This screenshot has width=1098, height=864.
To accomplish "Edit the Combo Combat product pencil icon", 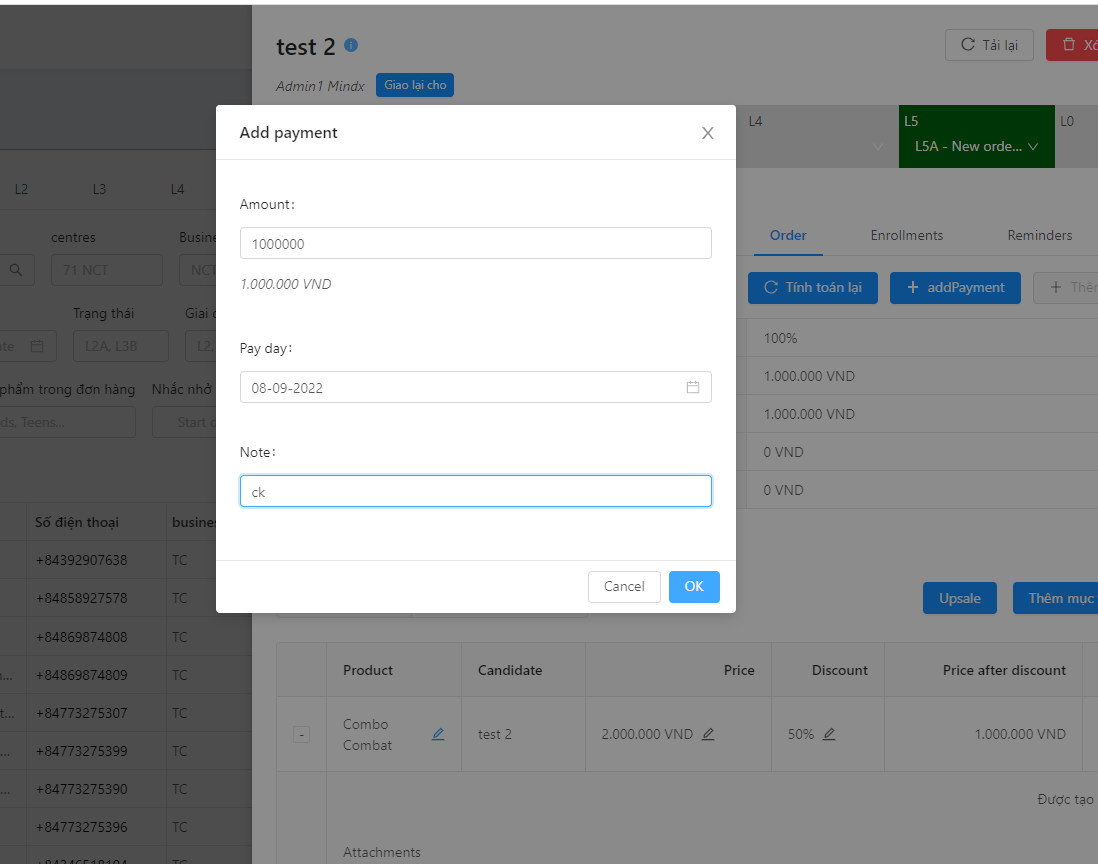I will (438, 734).
